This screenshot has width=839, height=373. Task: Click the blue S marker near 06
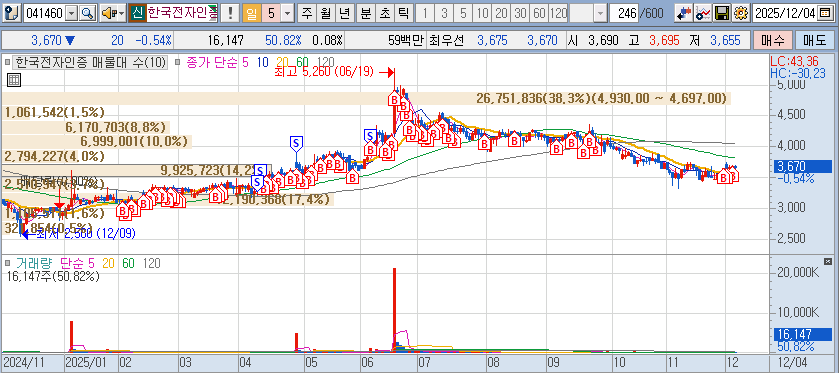coord(369,136)
